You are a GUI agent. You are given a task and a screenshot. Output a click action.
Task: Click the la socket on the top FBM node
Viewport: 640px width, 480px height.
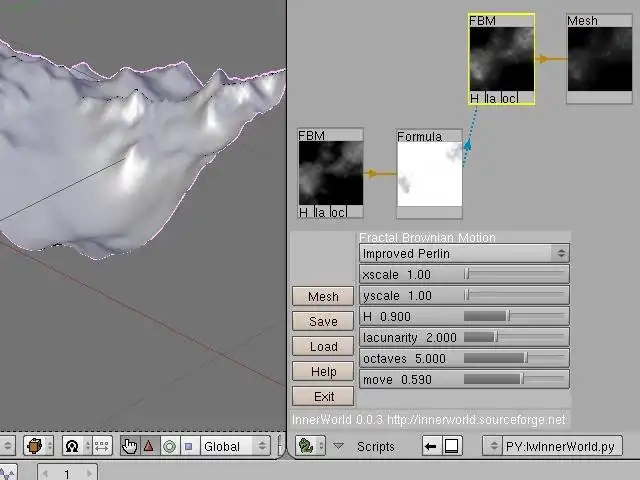pos(491,98)
